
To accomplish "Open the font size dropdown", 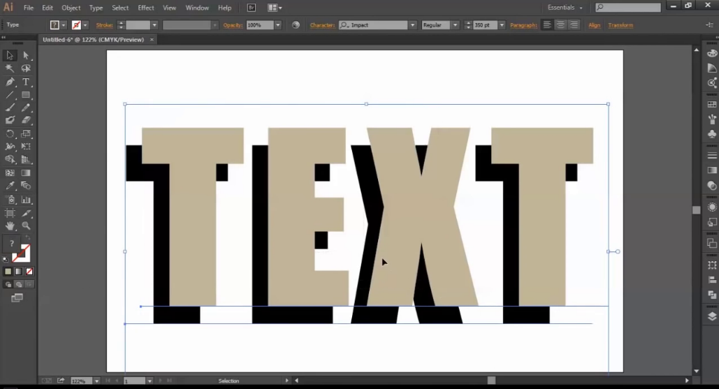I will pos(502,25).
